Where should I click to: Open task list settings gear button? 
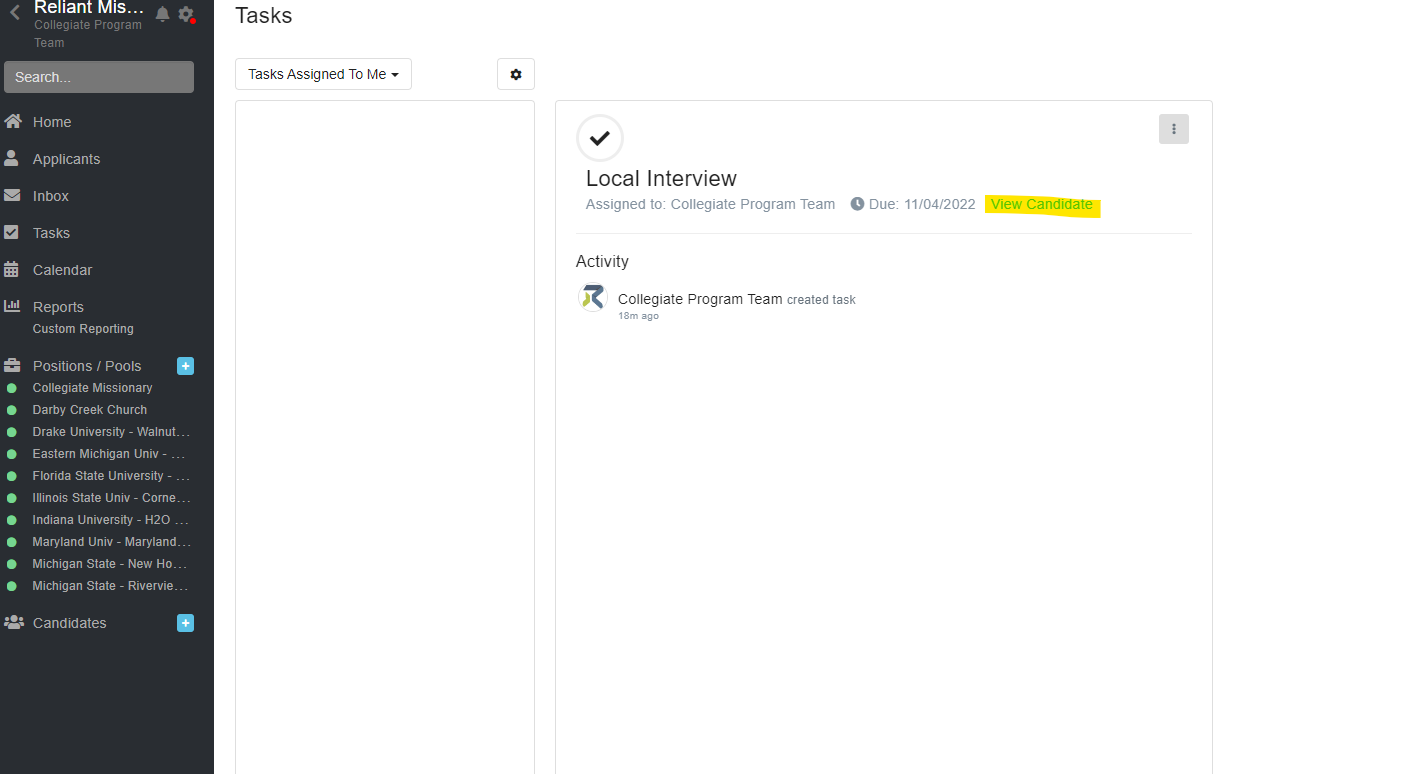(516, 74)
